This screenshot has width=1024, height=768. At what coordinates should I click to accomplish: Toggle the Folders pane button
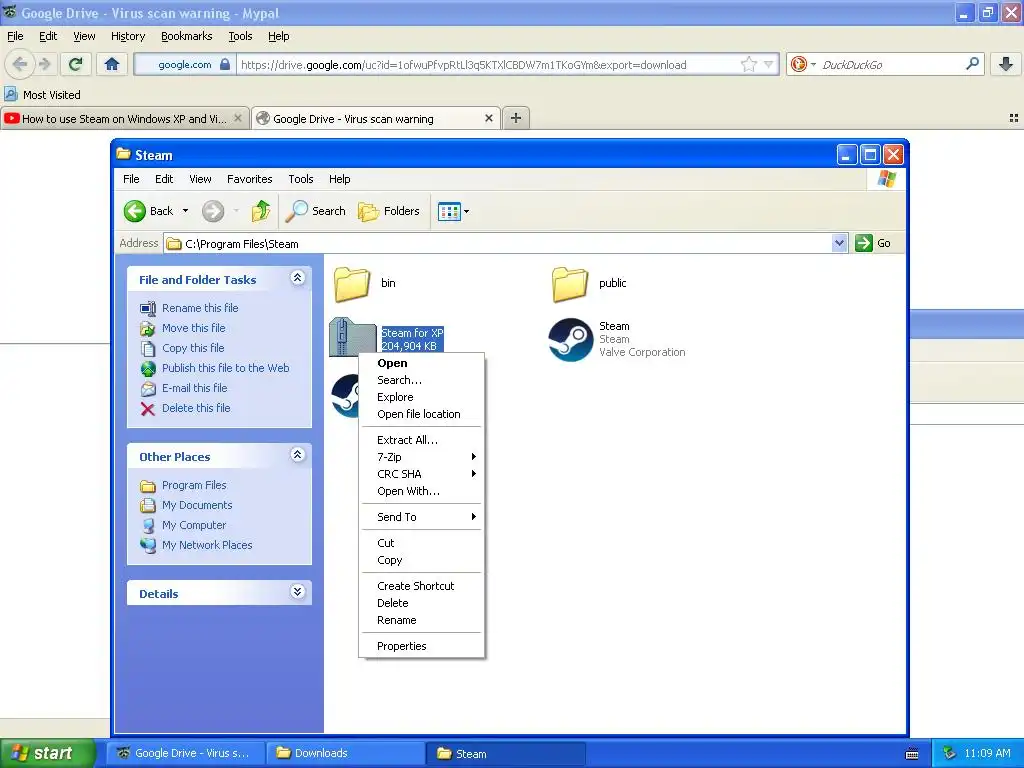point(389,211)
